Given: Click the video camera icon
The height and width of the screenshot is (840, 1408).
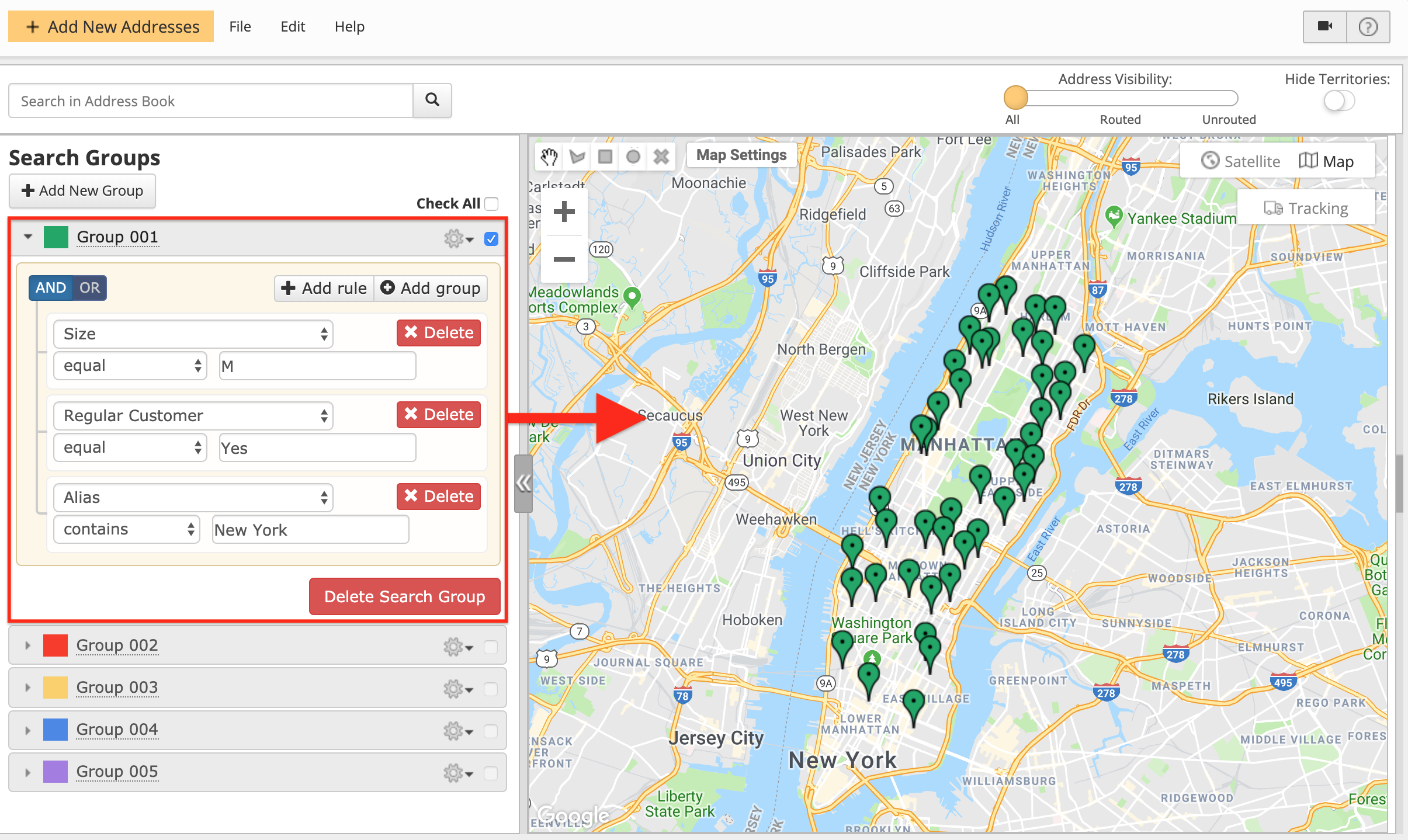Looking at the screenshot, I should coord(1324,26).
